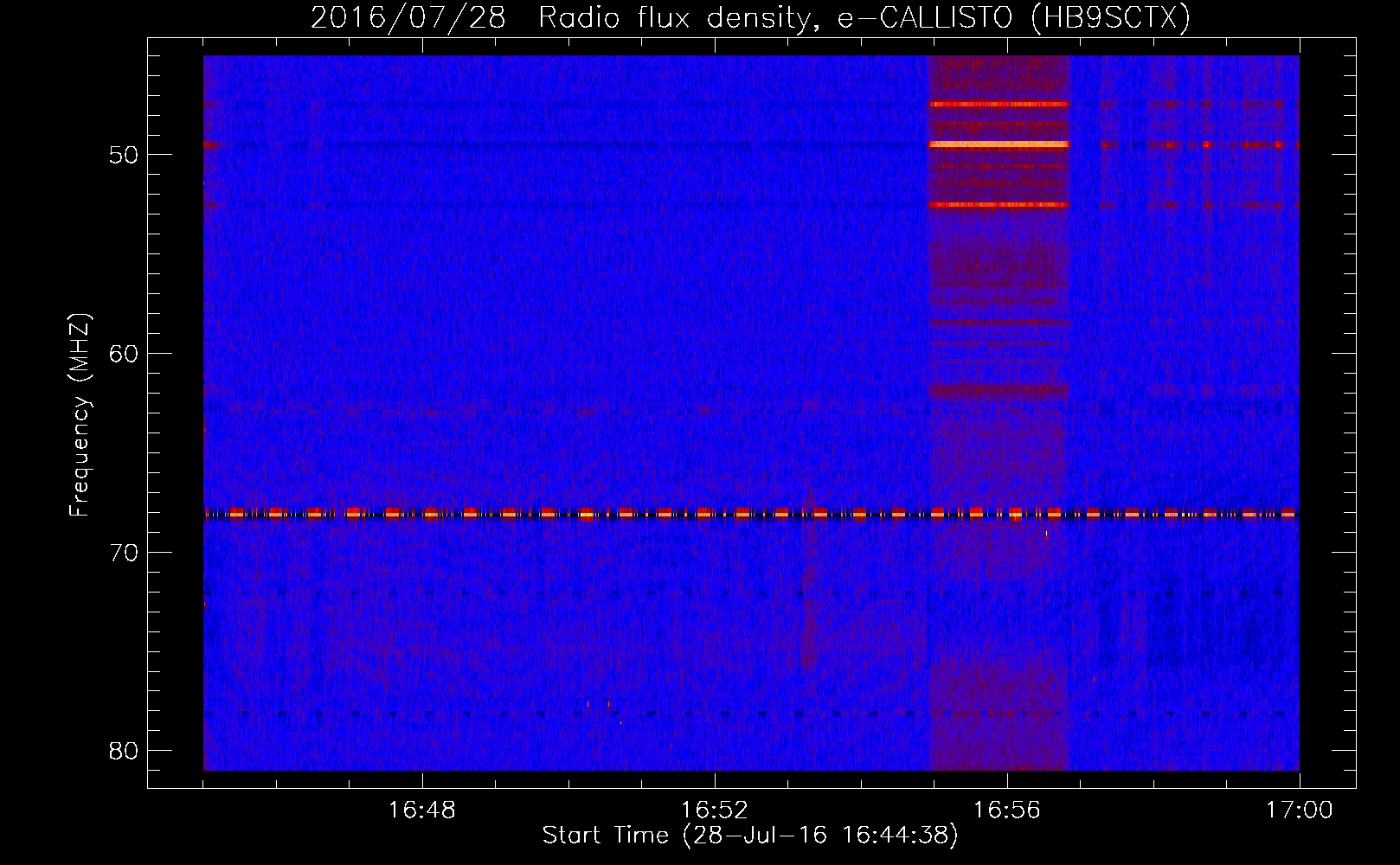Click the 16:48 time tick label
The image size is (1400, 865).
click(x=422, y=811)
